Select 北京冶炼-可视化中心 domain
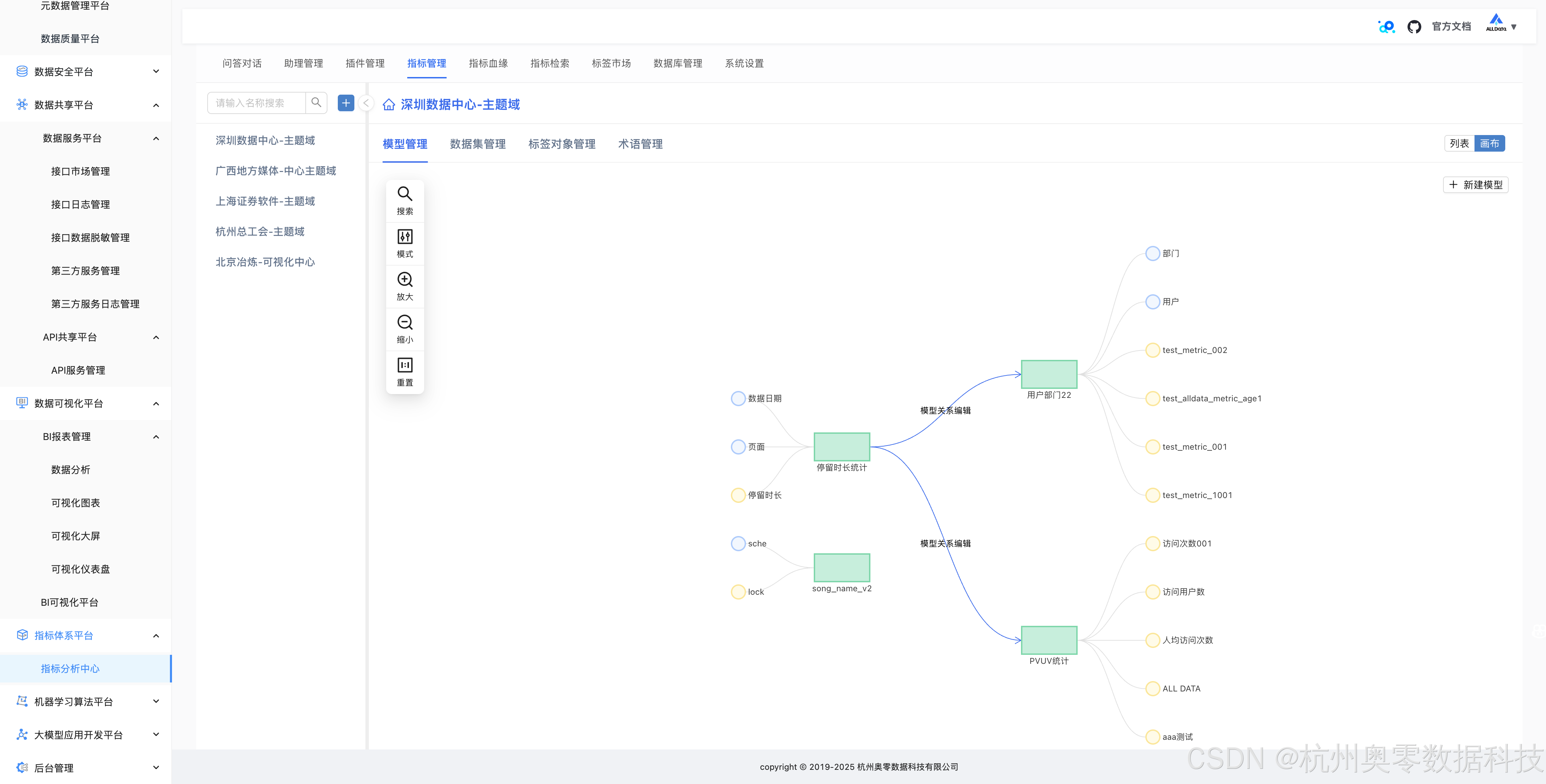 pos(265,262)
